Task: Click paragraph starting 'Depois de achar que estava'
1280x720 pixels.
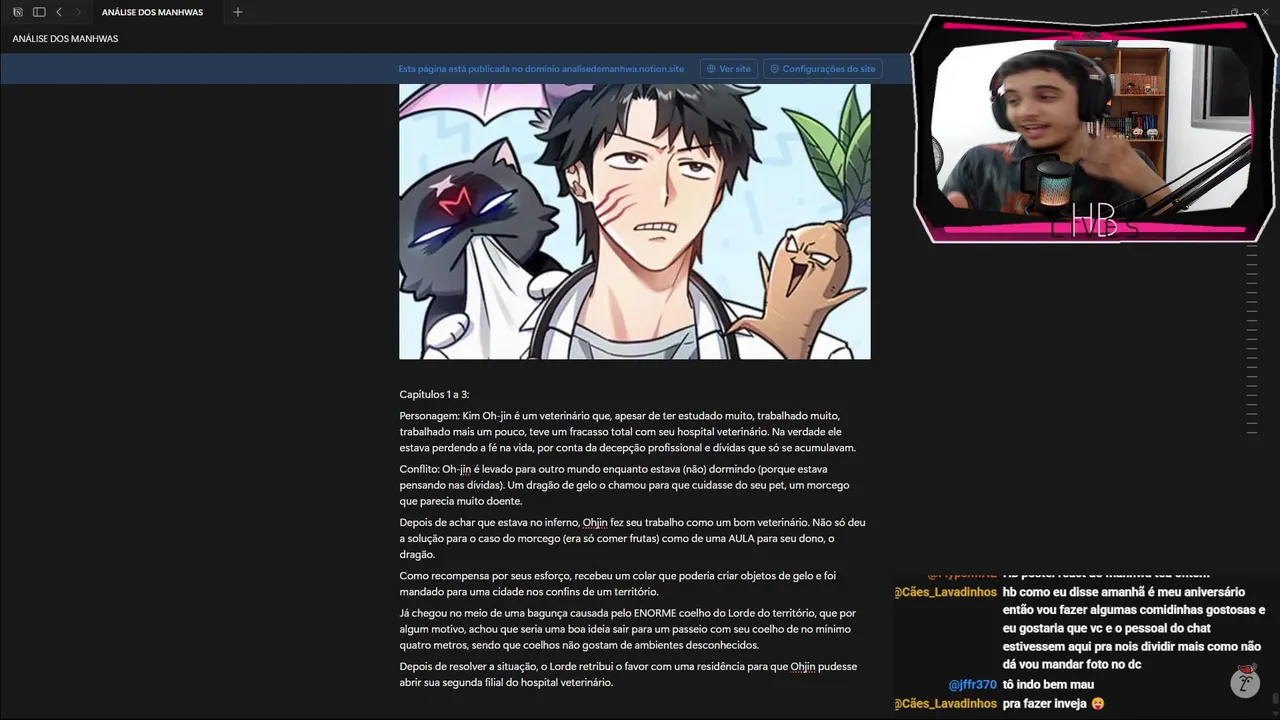Action: coord(633,538)
